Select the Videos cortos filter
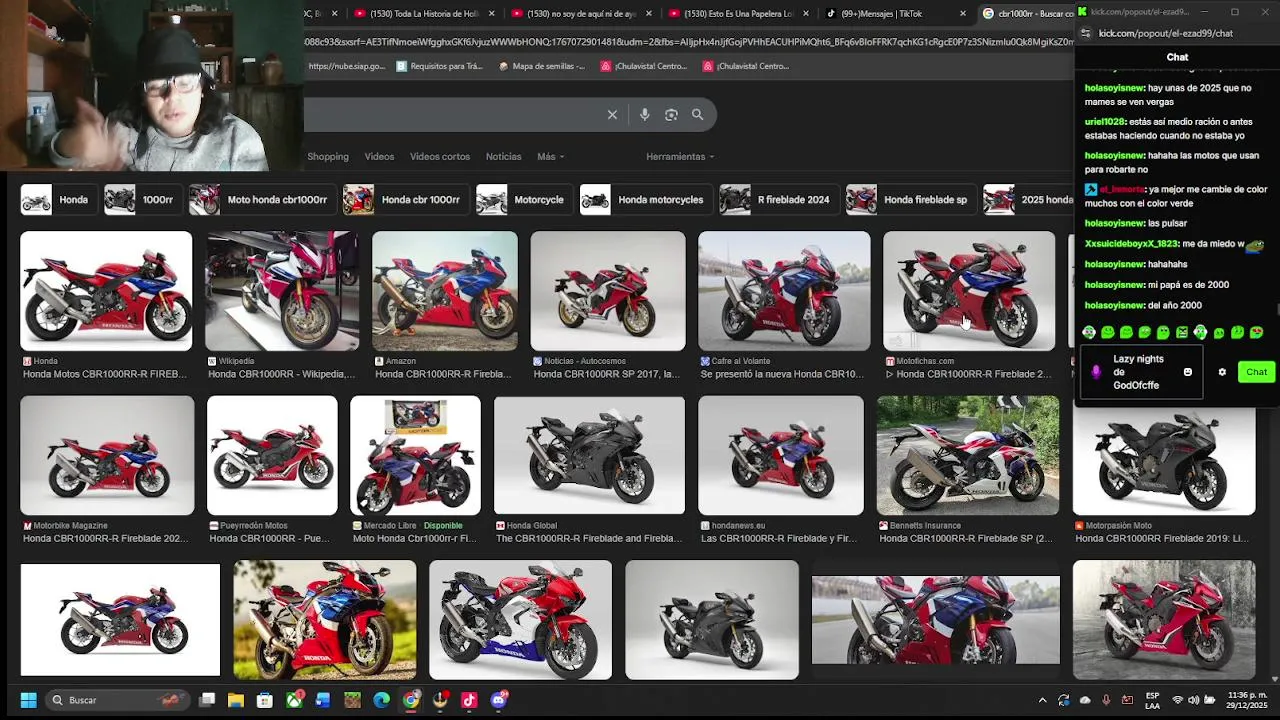The height and width of the screenshot is (720, 1280). coord(440,157)
